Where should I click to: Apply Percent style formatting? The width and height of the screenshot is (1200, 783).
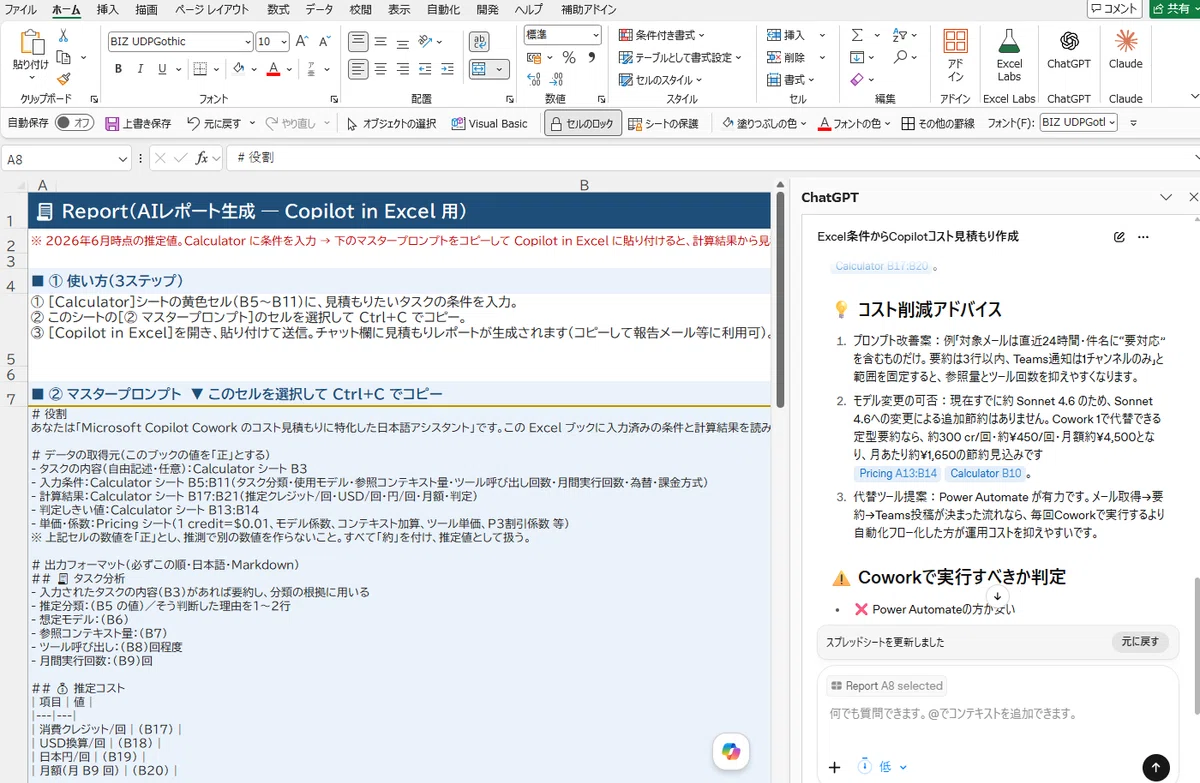click(568, 58)
